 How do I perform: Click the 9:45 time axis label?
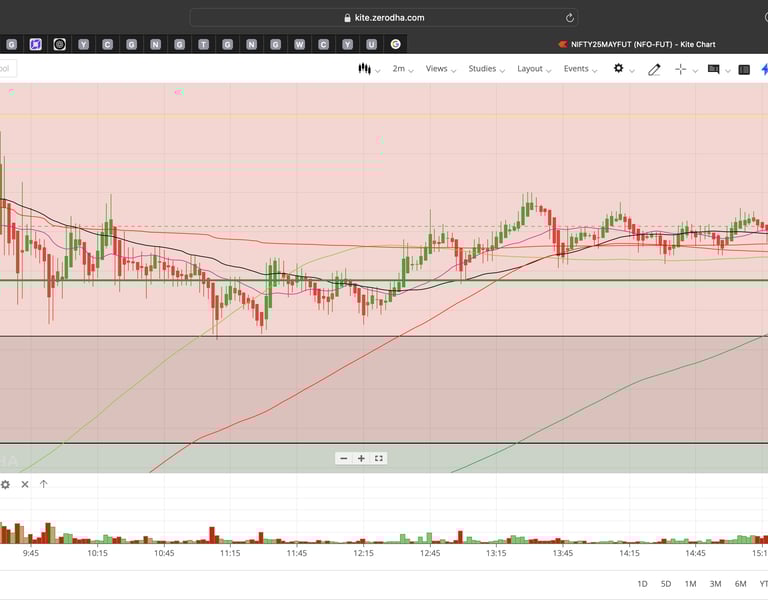(30, 553)
